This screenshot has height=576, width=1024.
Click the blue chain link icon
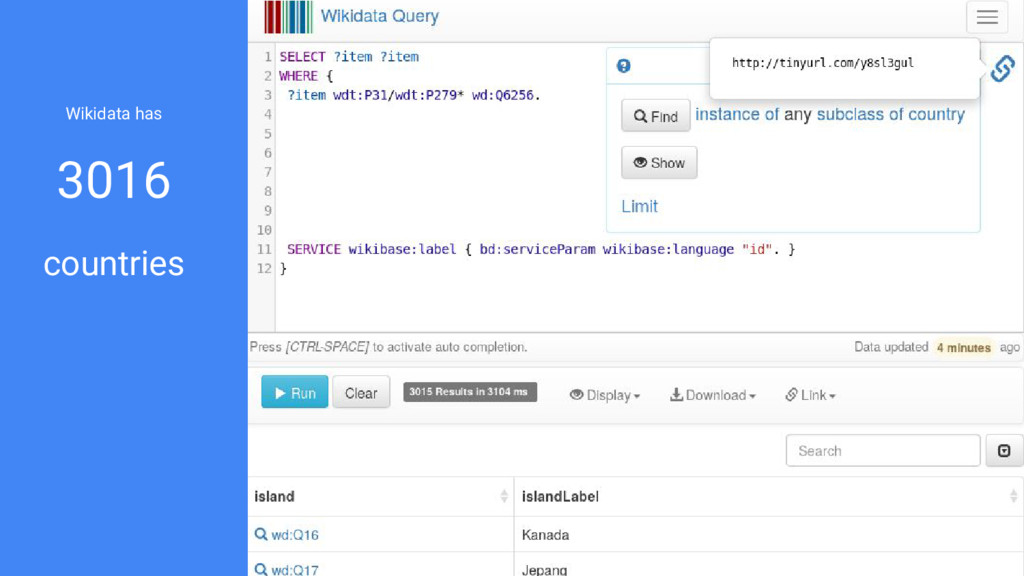pyautogui.click(x=1002, y=68)
